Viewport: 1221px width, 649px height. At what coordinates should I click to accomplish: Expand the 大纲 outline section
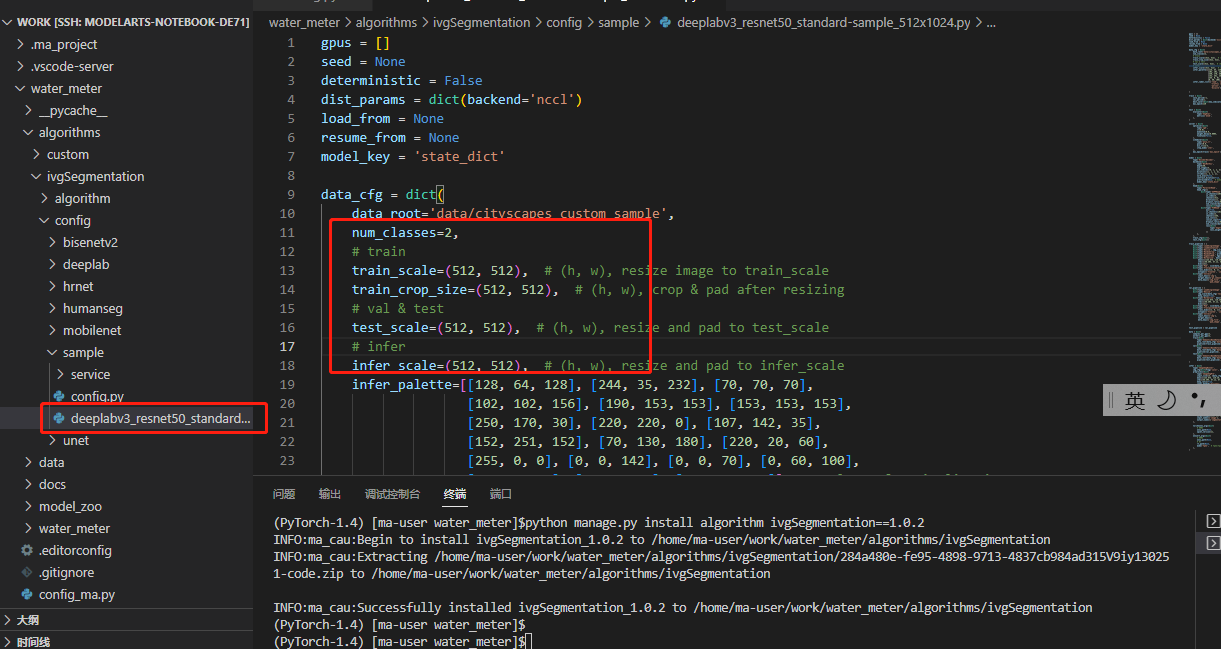coord(8,620)
